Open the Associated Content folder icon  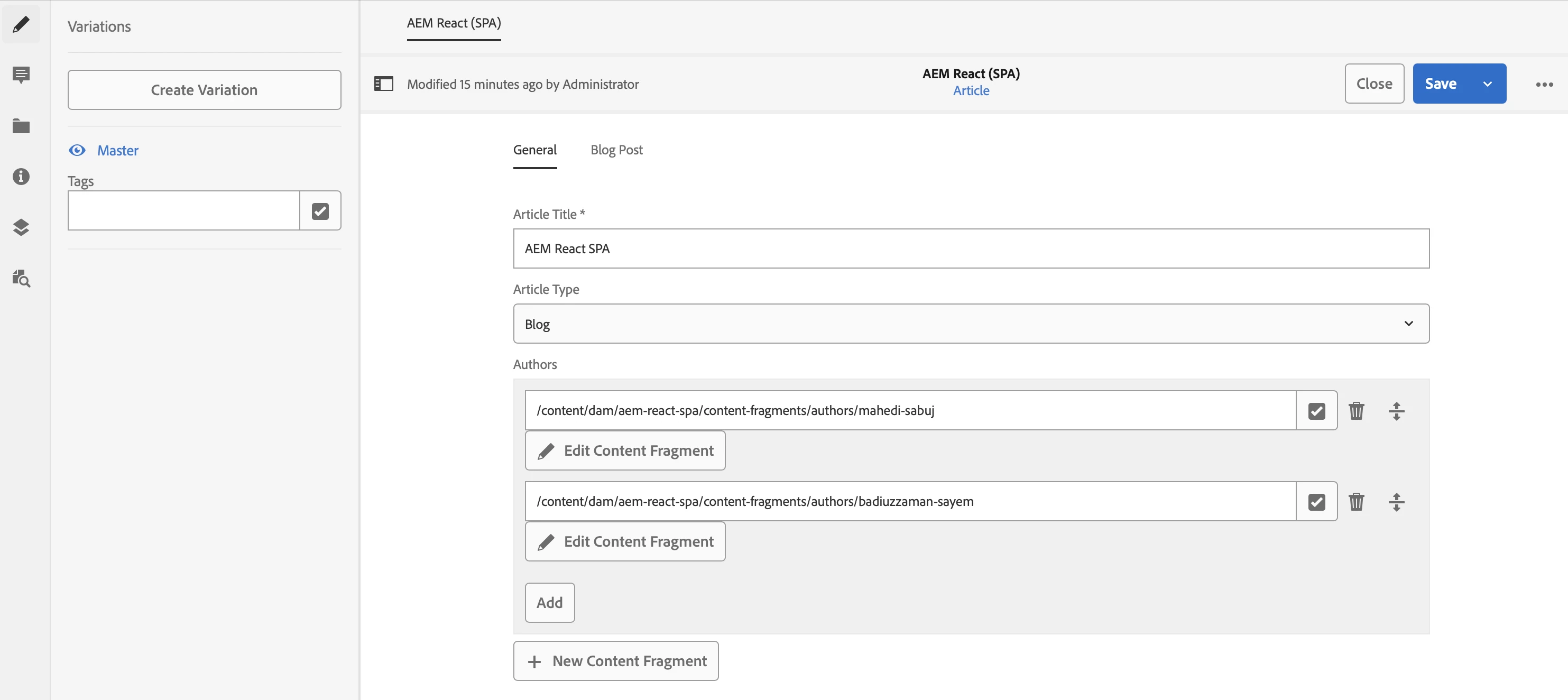click(x=21, y=126)
